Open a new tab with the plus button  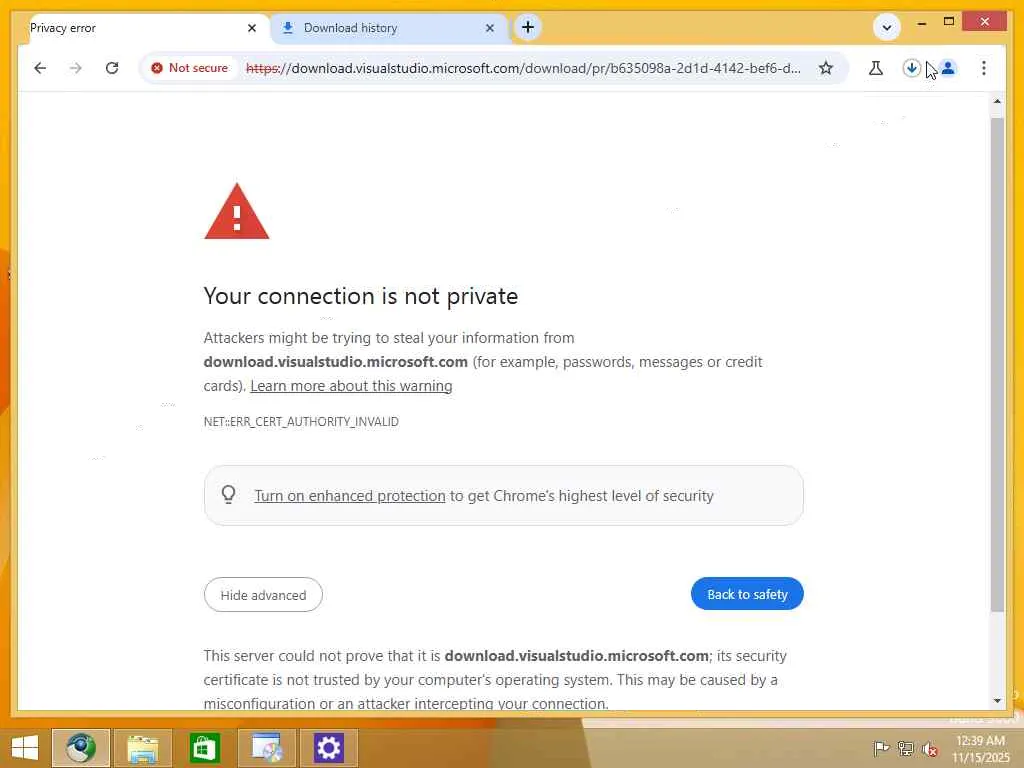click(528, 28)
